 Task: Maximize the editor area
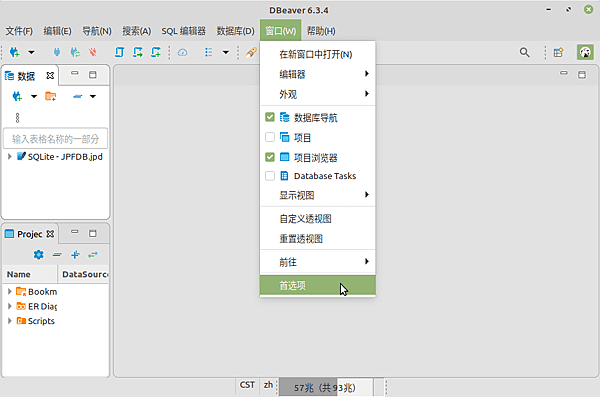pos(582,74)
